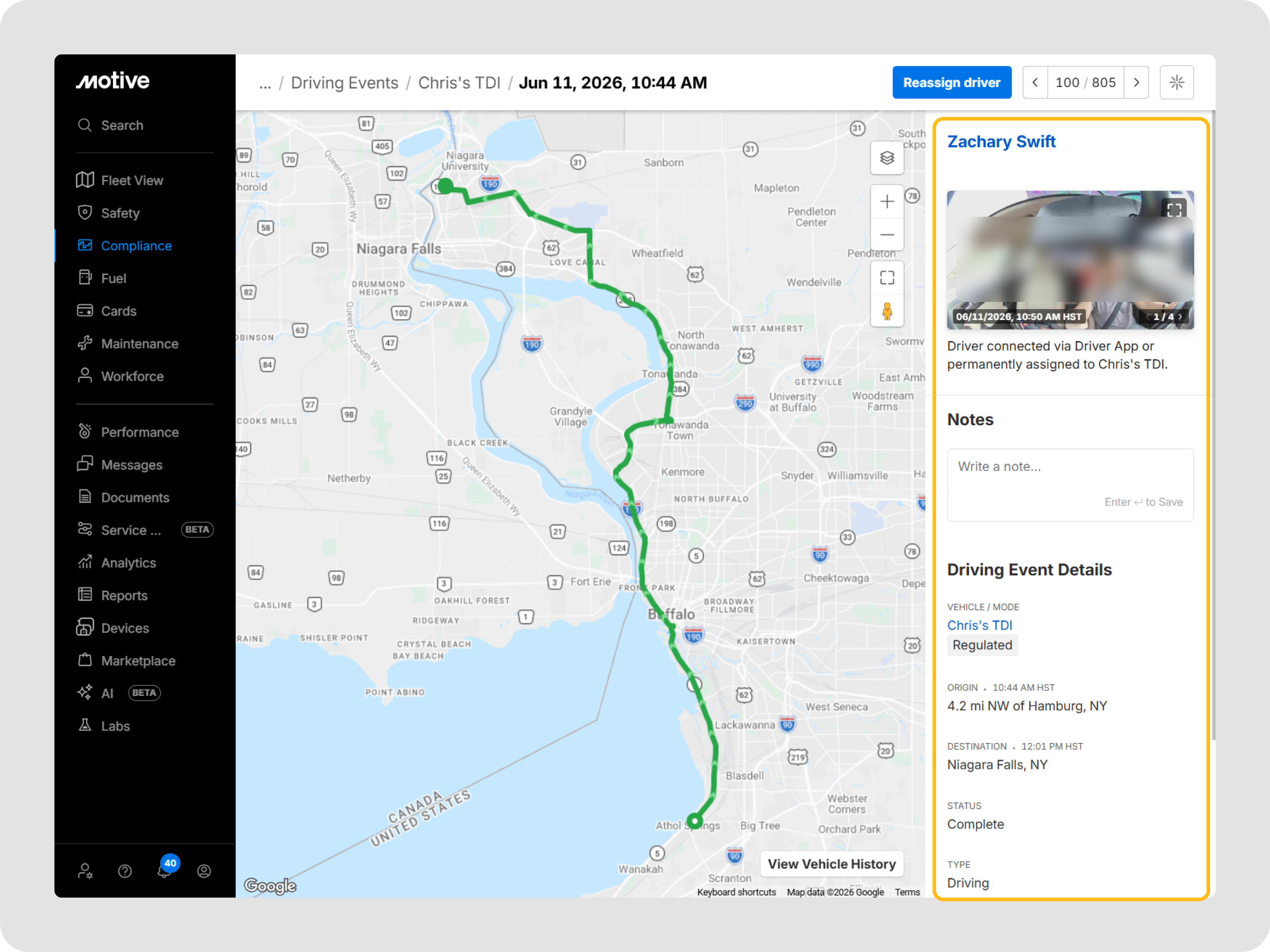Expand the dashcam image fullscreen

click(x=1174, y=210)
